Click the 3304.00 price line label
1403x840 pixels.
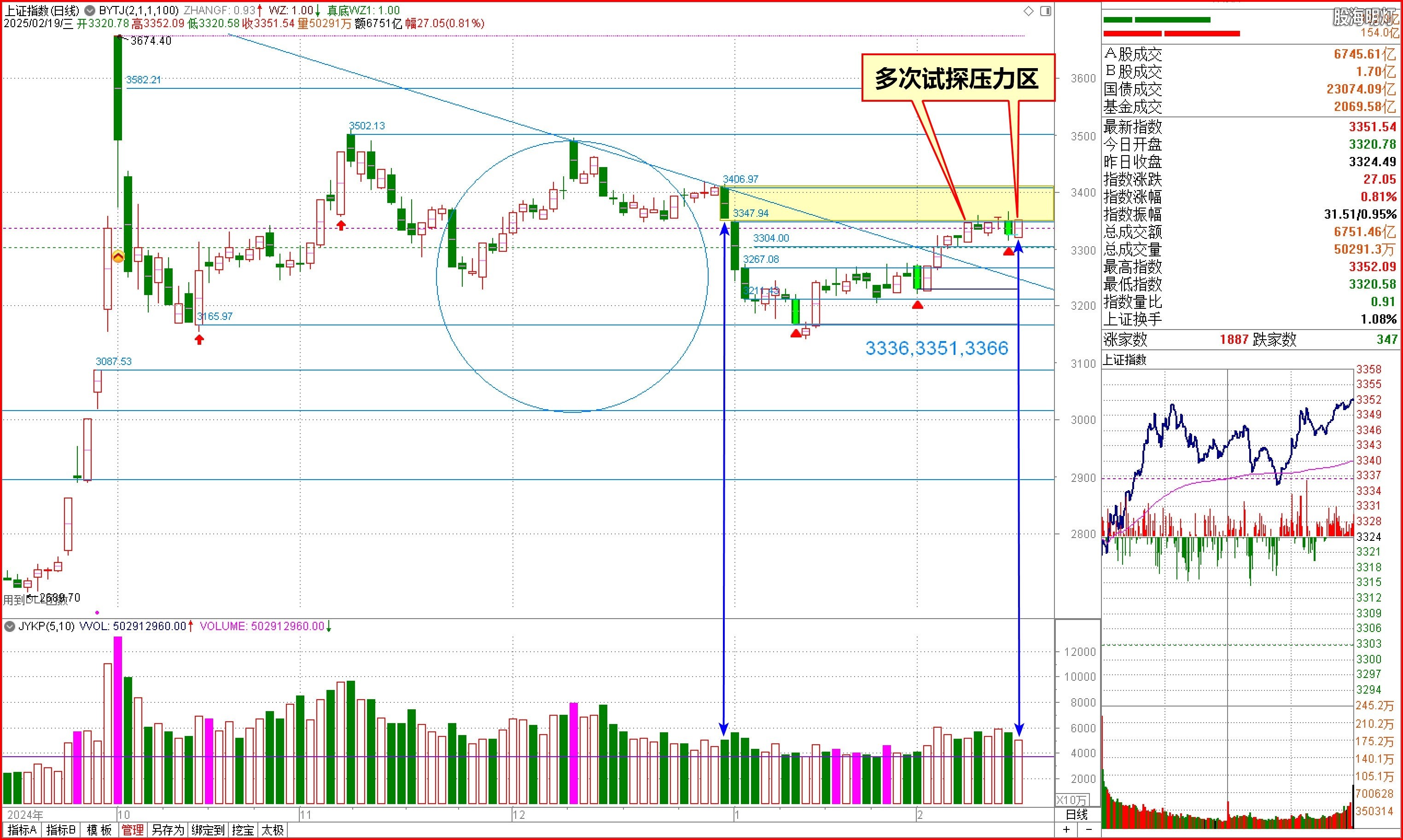(771, 238)
